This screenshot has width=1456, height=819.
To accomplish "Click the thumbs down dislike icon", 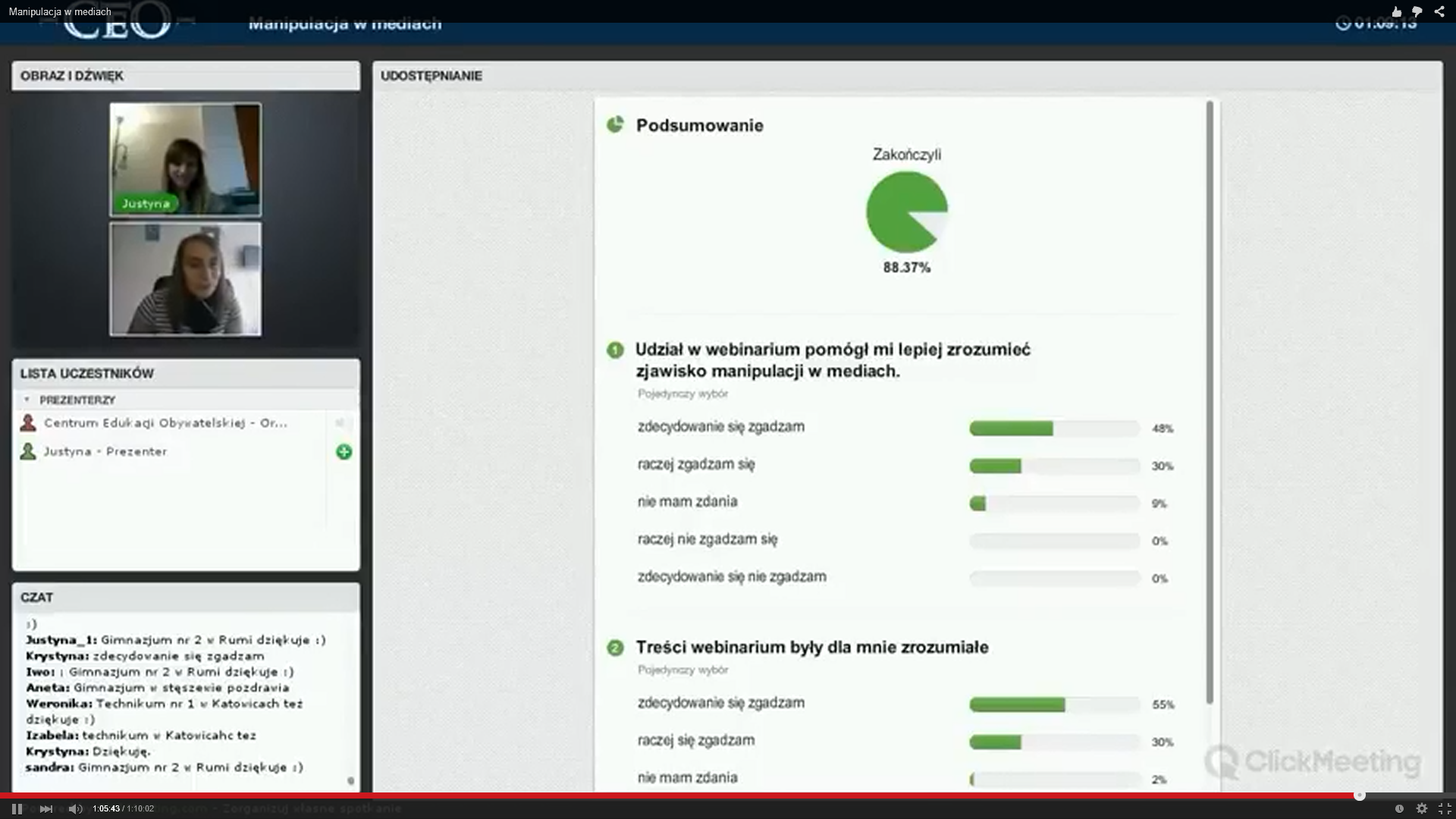I will 1417,11.
